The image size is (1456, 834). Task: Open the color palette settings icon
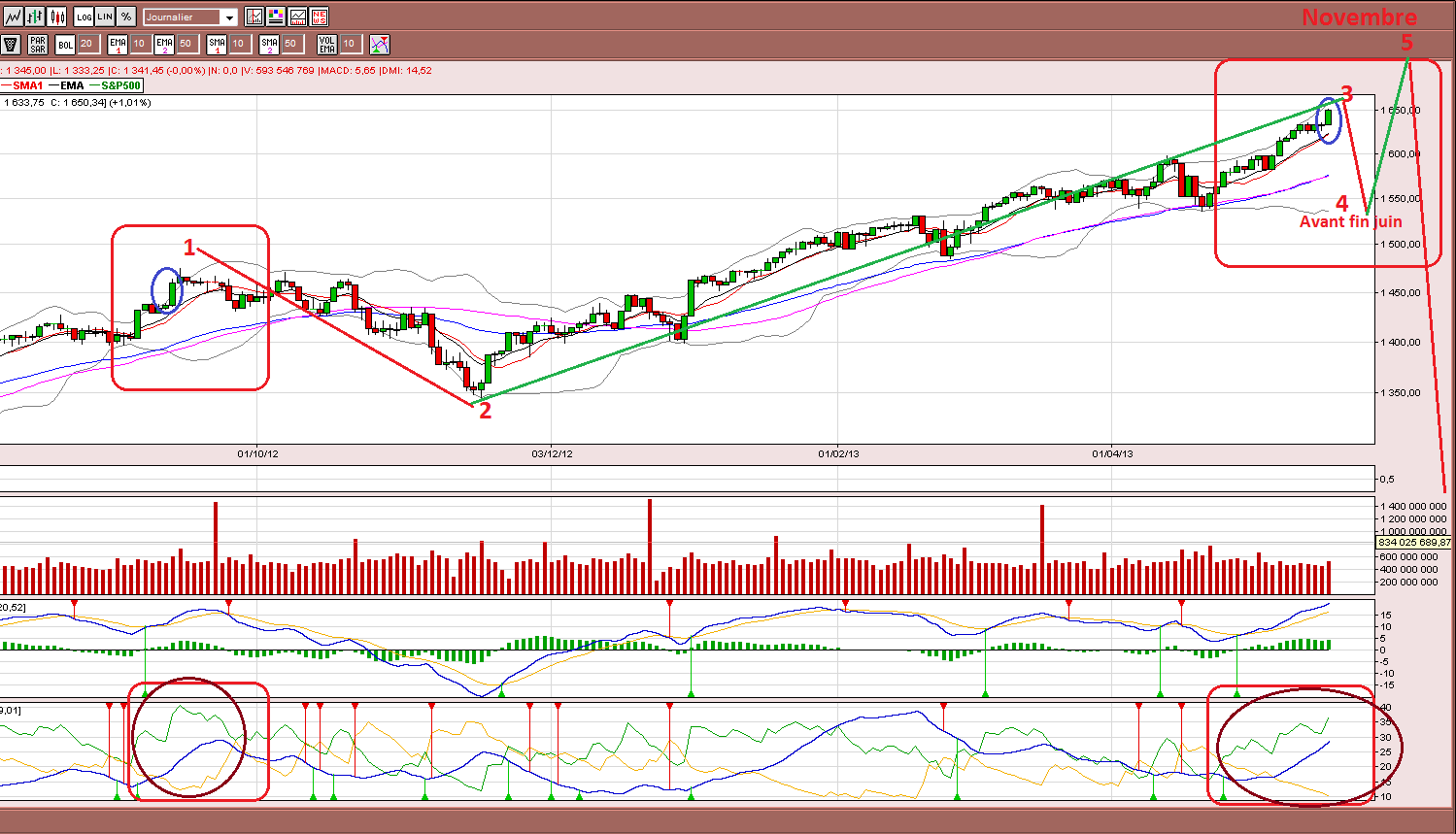276,17
